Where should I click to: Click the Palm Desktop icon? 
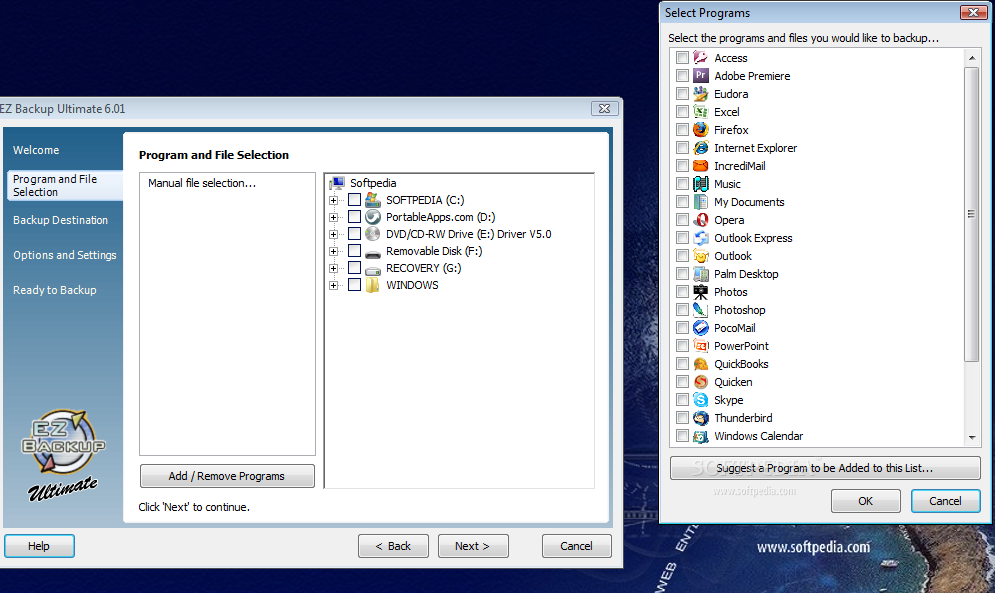click(701, 274)
